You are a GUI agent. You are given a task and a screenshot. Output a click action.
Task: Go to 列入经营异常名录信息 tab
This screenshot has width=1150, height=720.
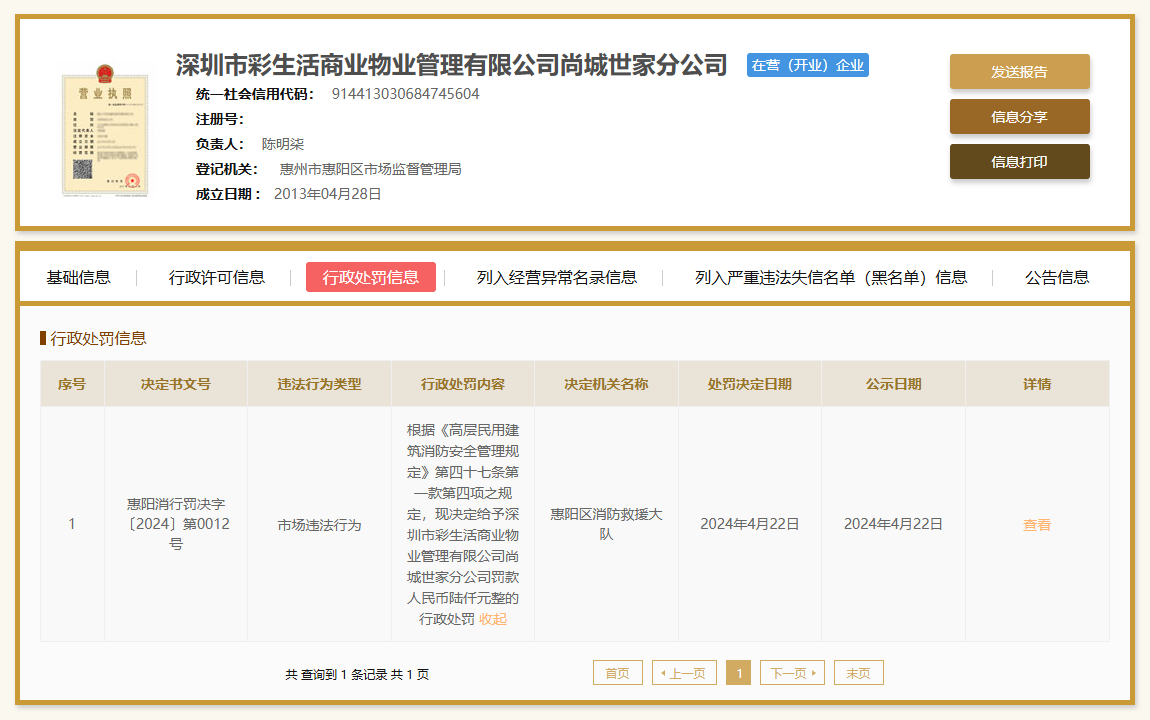tap(557, 277)
